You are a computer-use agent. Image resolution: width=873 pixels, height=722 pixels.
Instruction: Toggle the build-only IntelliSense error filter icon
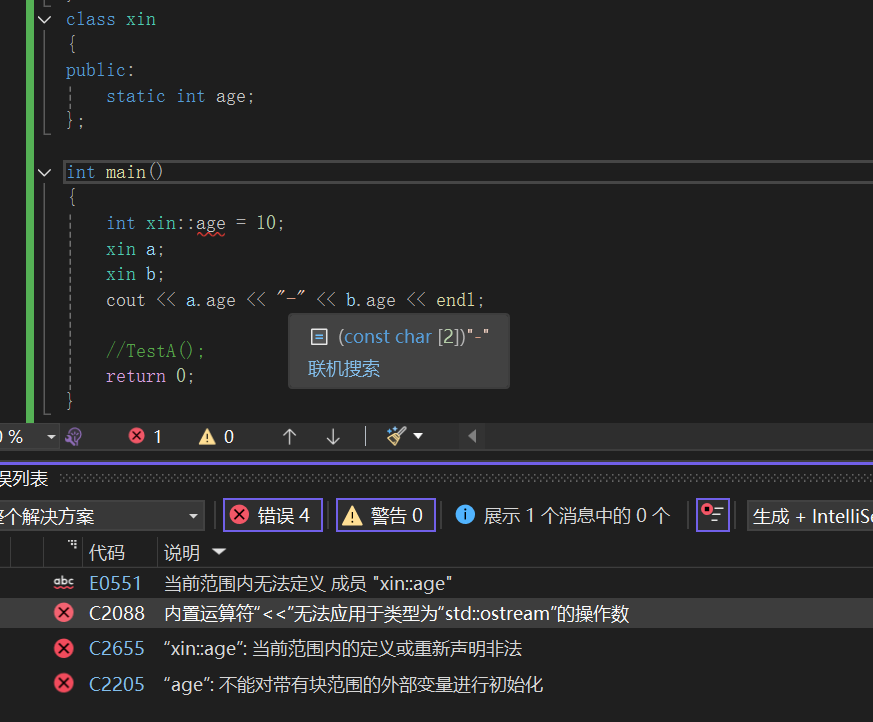click(713, 515)
